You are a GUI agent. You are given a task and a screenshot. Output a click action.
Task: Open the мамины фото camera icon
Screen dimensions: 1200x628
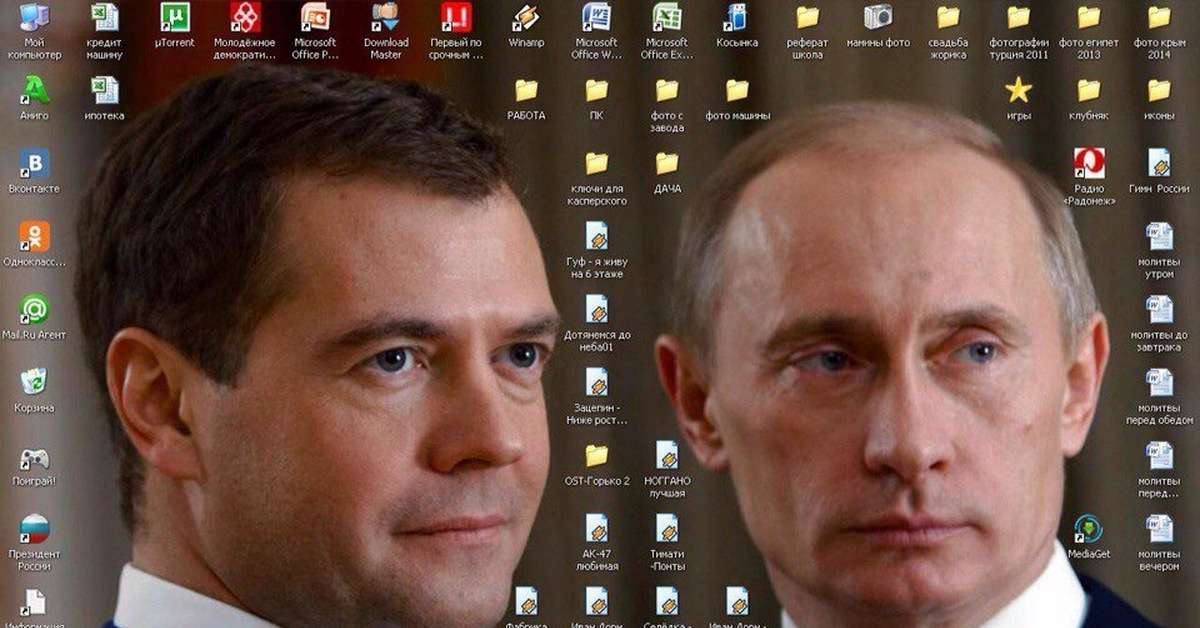877,18
